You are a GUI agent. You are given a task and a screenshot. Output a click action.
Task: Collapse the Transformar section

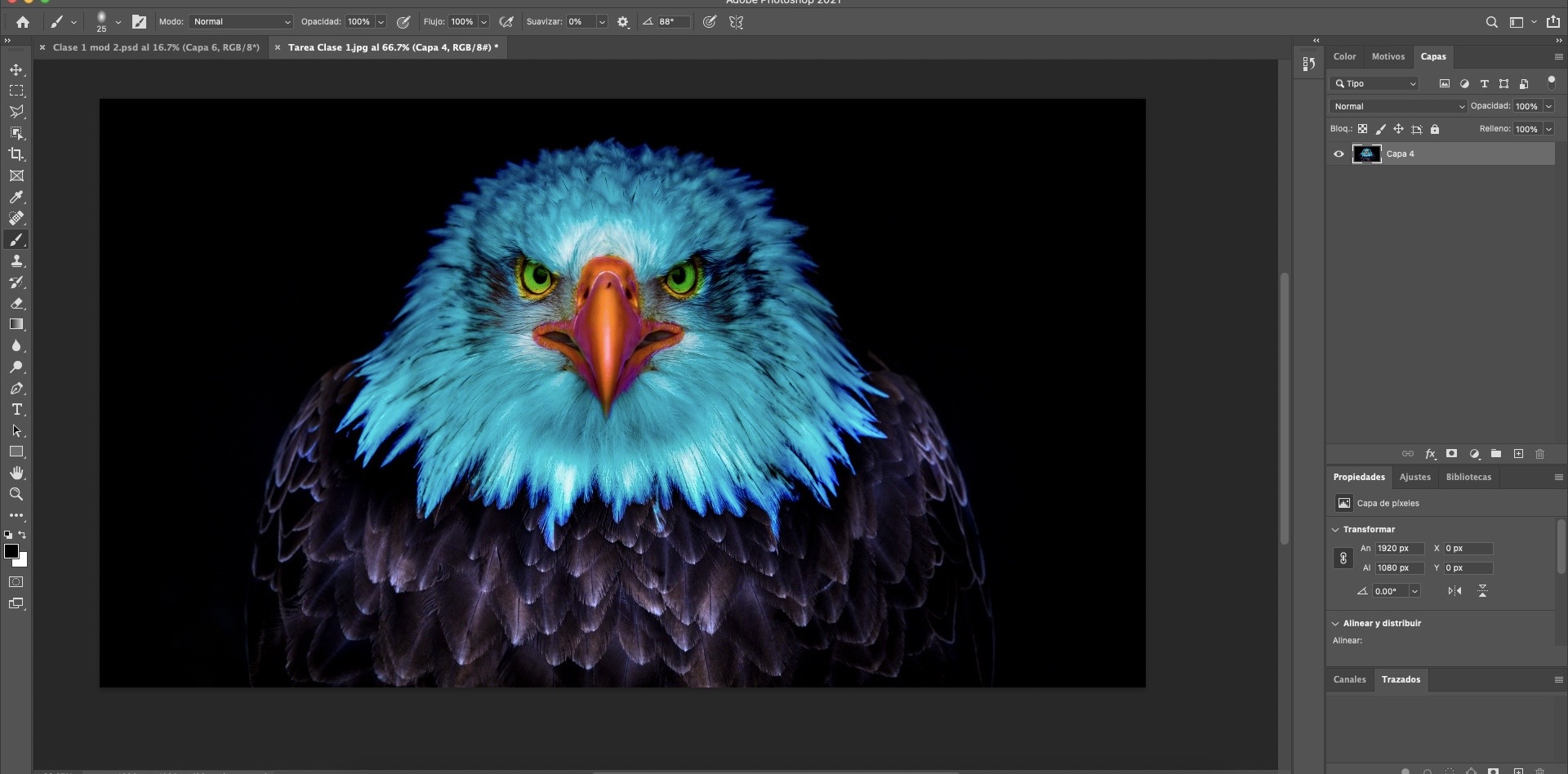coord(1335,529)
